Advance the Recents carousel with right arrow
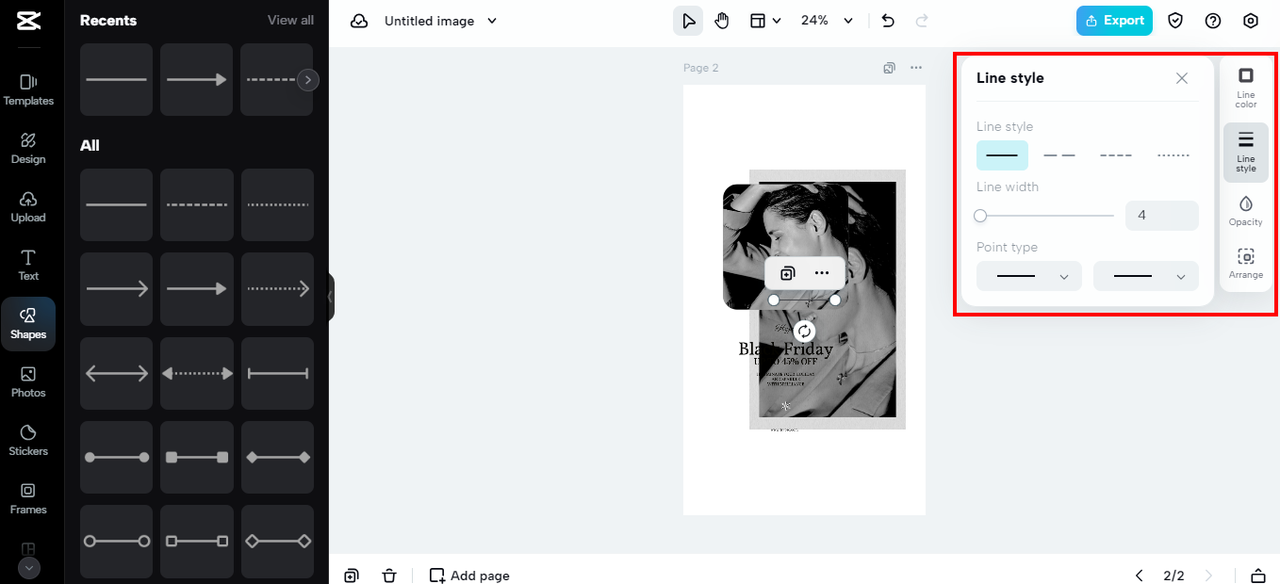Viewport: 1280px width, 584px height. point(308,79)
